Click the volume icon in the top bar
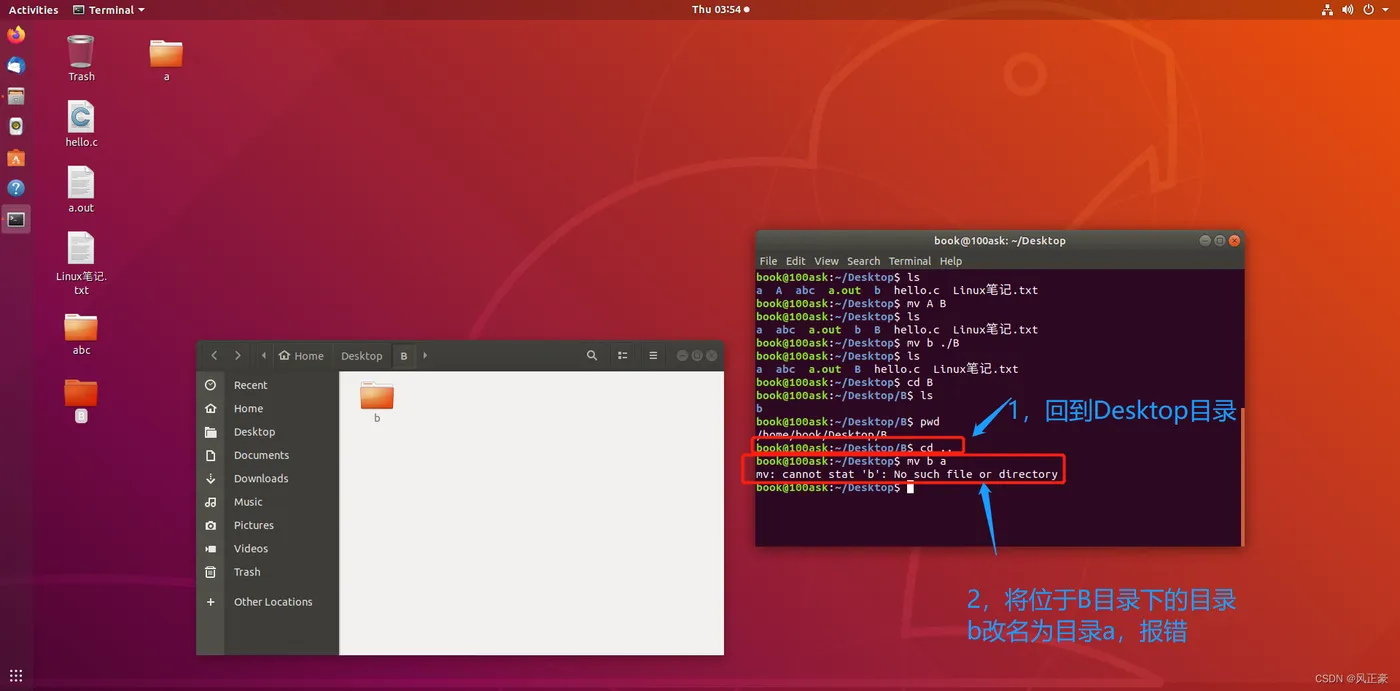Image resolution: width=1400 pixels, height=691 pixels. (1347, 10)
